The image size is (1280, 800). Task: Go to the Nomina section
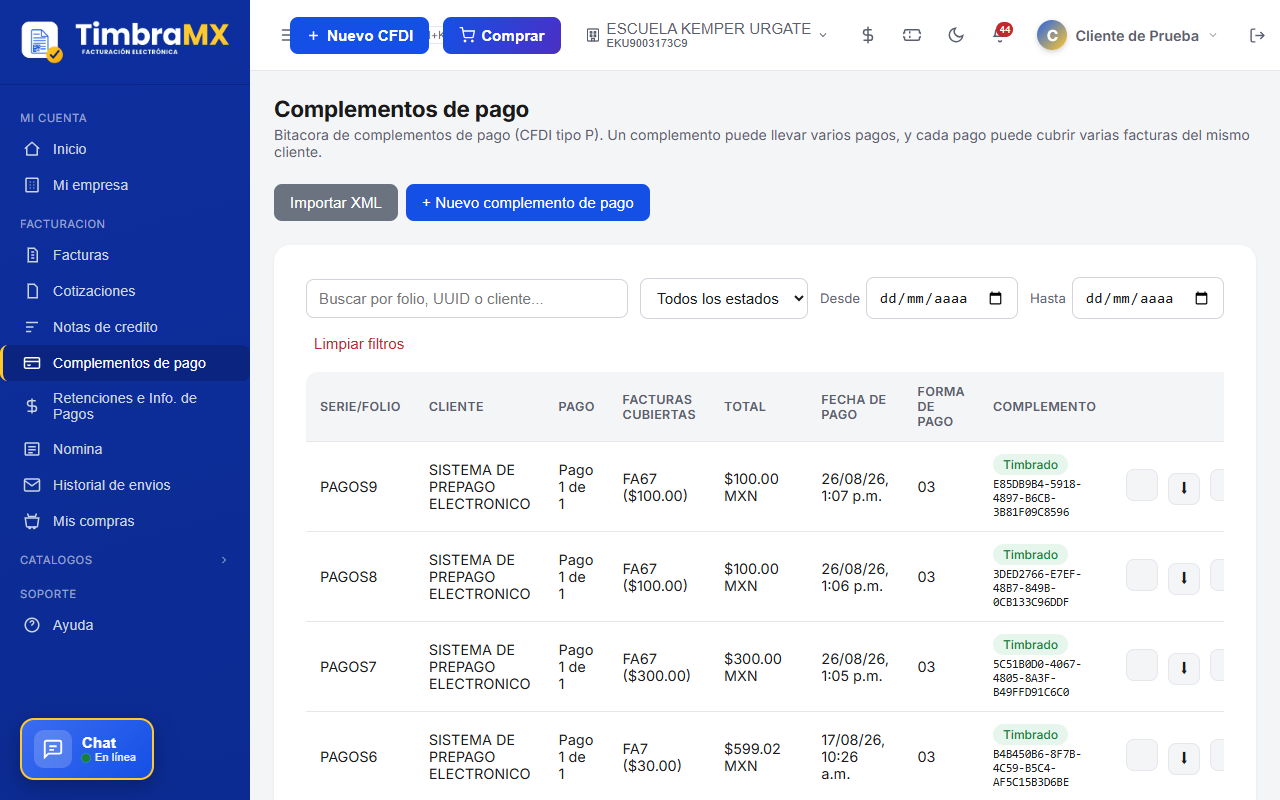125,449
